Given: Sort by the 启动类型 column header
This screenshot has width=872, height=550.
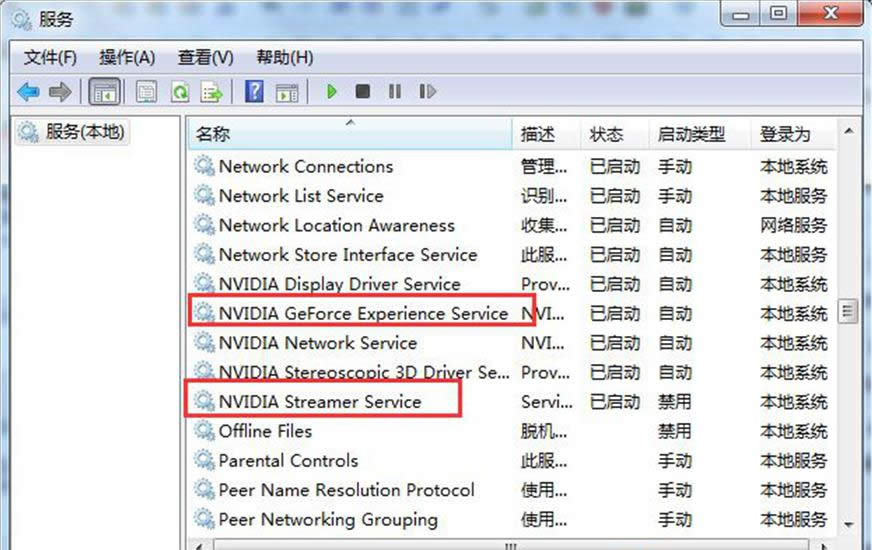Looking at the screenshot, I should coord(690,134).
